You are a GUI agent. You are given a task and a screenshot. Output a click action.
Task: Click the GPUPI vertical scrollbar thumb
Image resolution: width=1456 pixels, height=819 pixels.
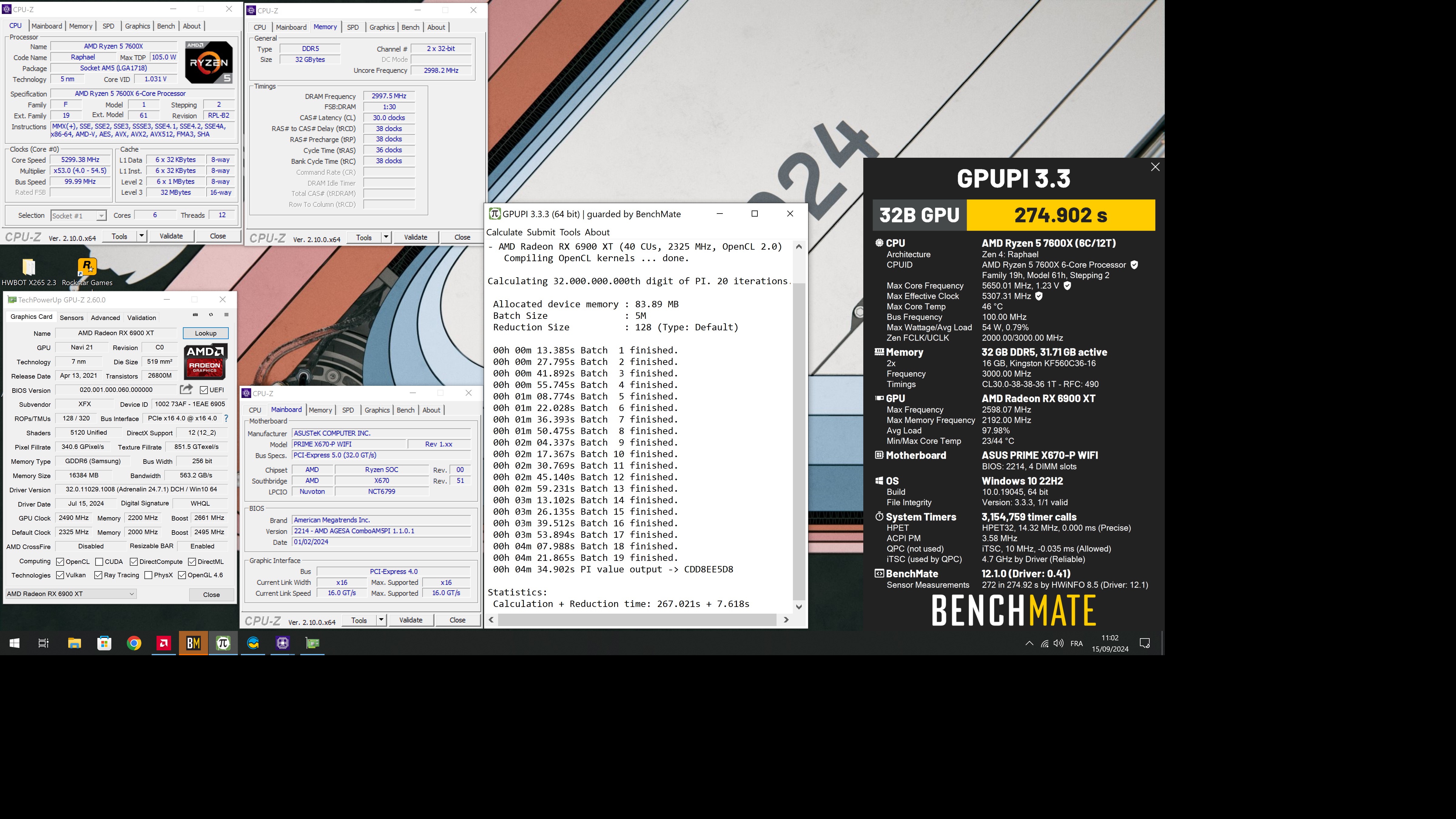tap(799, 442)
